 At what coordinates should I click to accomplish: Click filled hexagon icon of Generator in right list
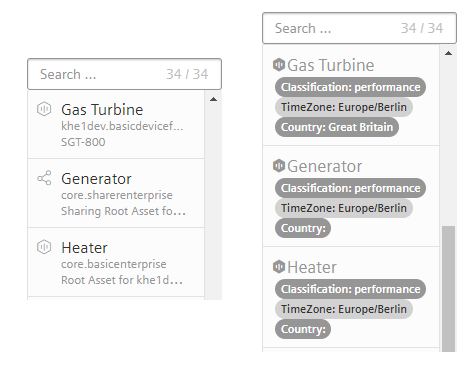(279, 166)
